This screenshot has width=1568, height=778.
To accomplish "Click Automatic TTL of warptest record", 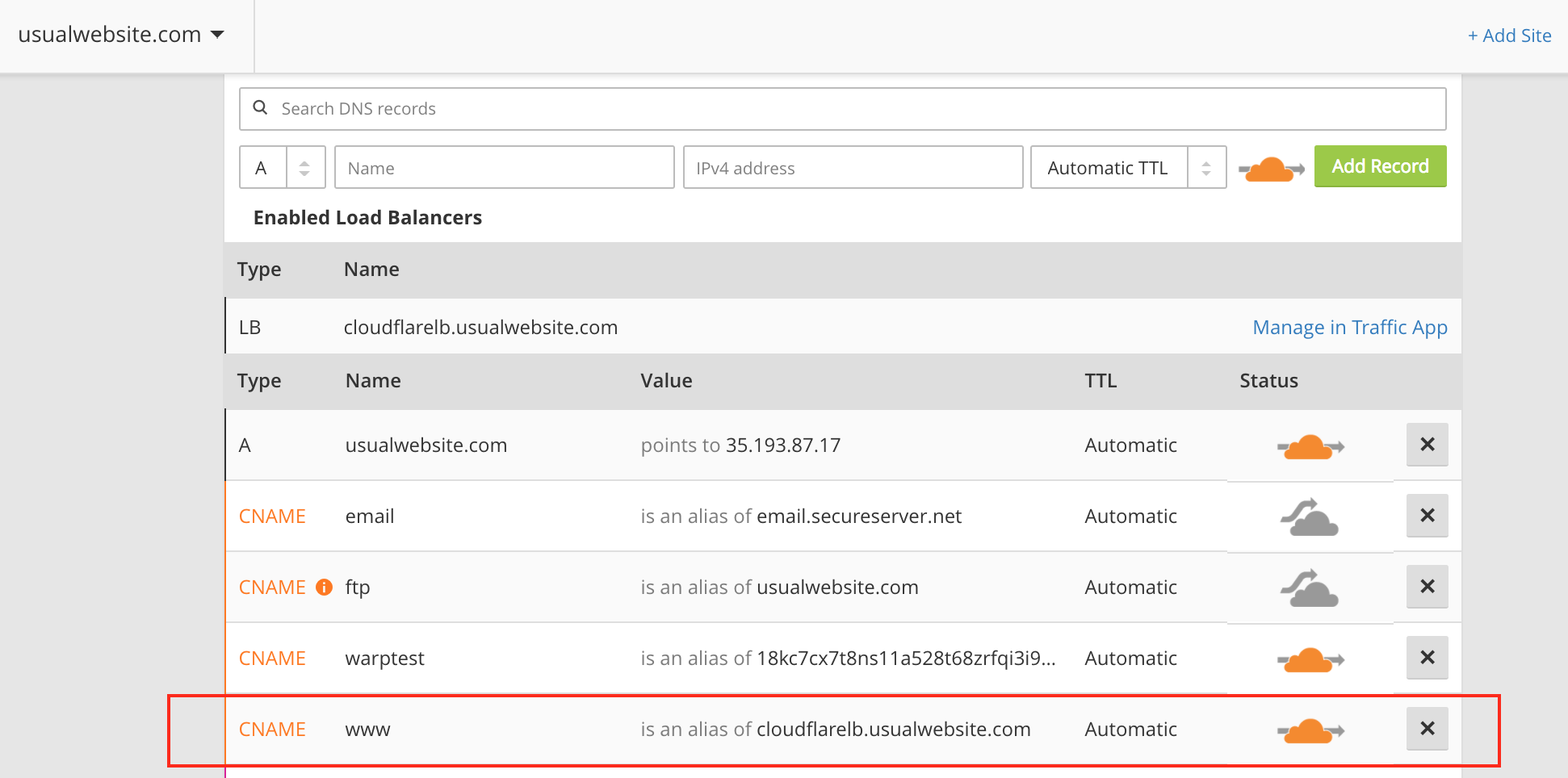I will (x=1130, y=659).
